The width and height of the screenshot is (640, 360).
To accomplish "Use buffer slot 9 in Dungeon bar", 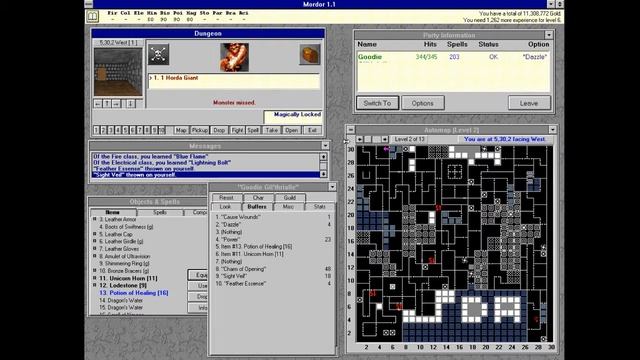I will [155, 130].
